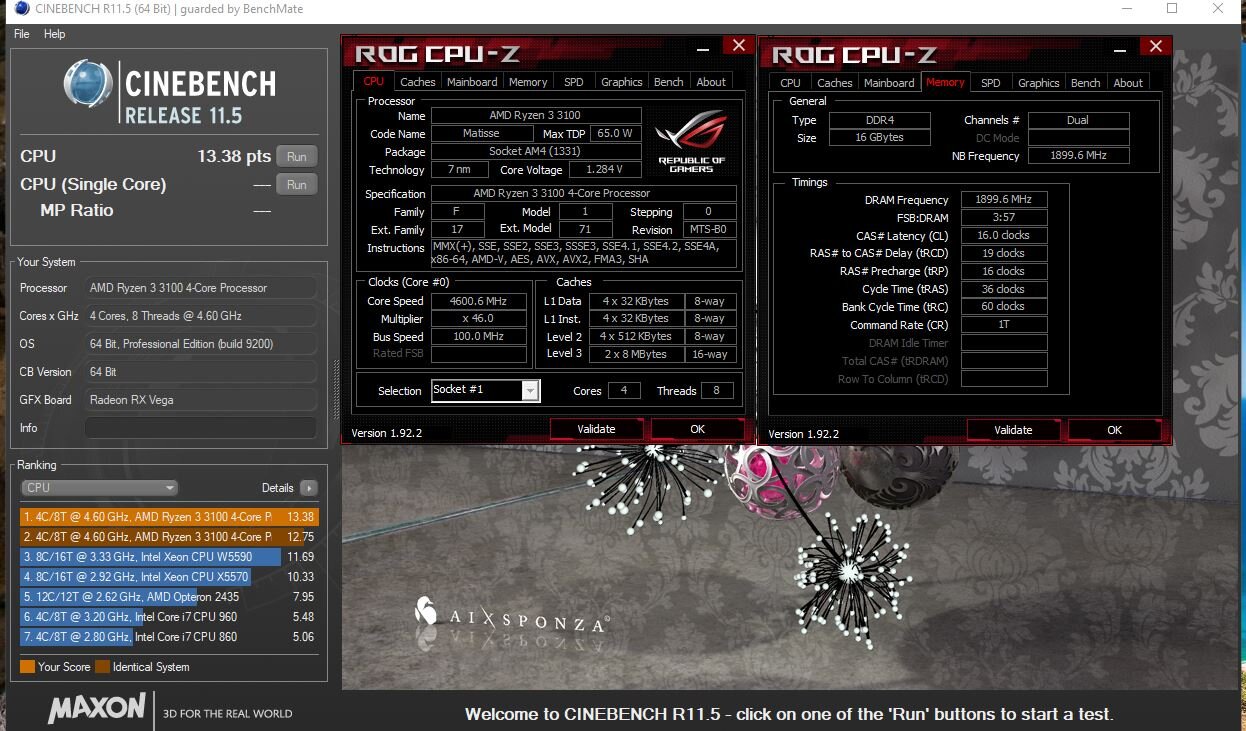
Task: Select the AMD Opteron 2435 ranking row
Action: point(169,597)
